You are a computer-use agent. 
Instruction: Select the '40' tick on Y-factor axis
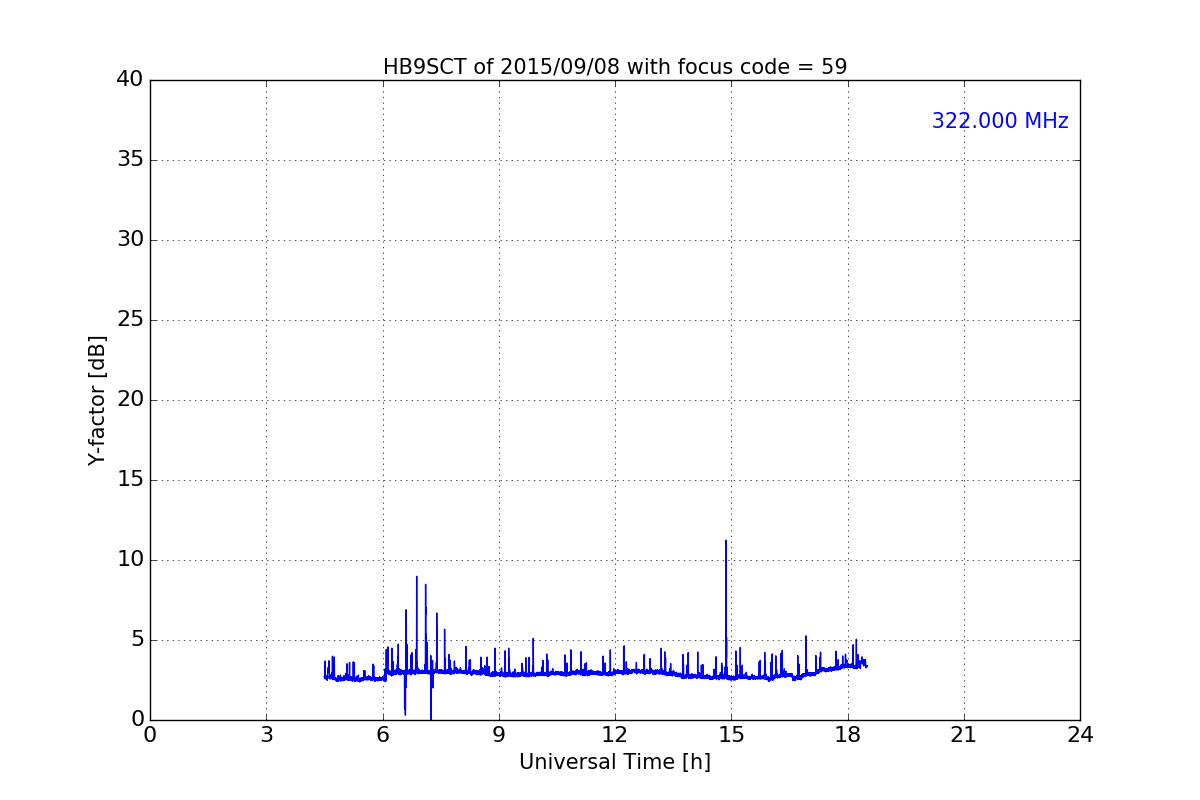pos(130,80)
